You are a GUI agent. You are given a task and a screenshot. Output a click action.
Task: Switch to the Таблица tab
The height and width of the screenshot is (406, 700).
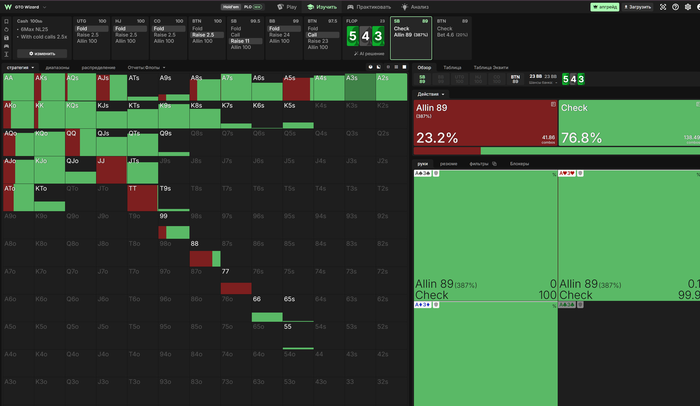tap(452, 67)
